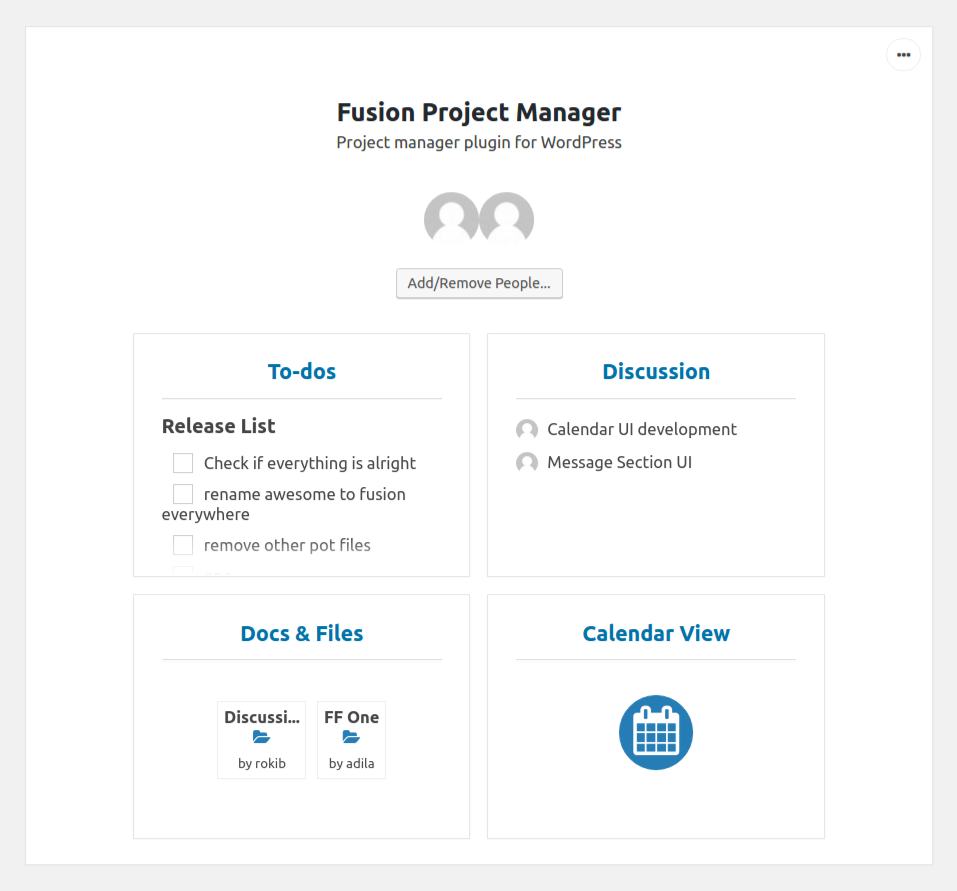Image resolution: width=957 pixels, height=891 pixels.
Task: Open the three-dots more options menu
Action: coord(903,55)
